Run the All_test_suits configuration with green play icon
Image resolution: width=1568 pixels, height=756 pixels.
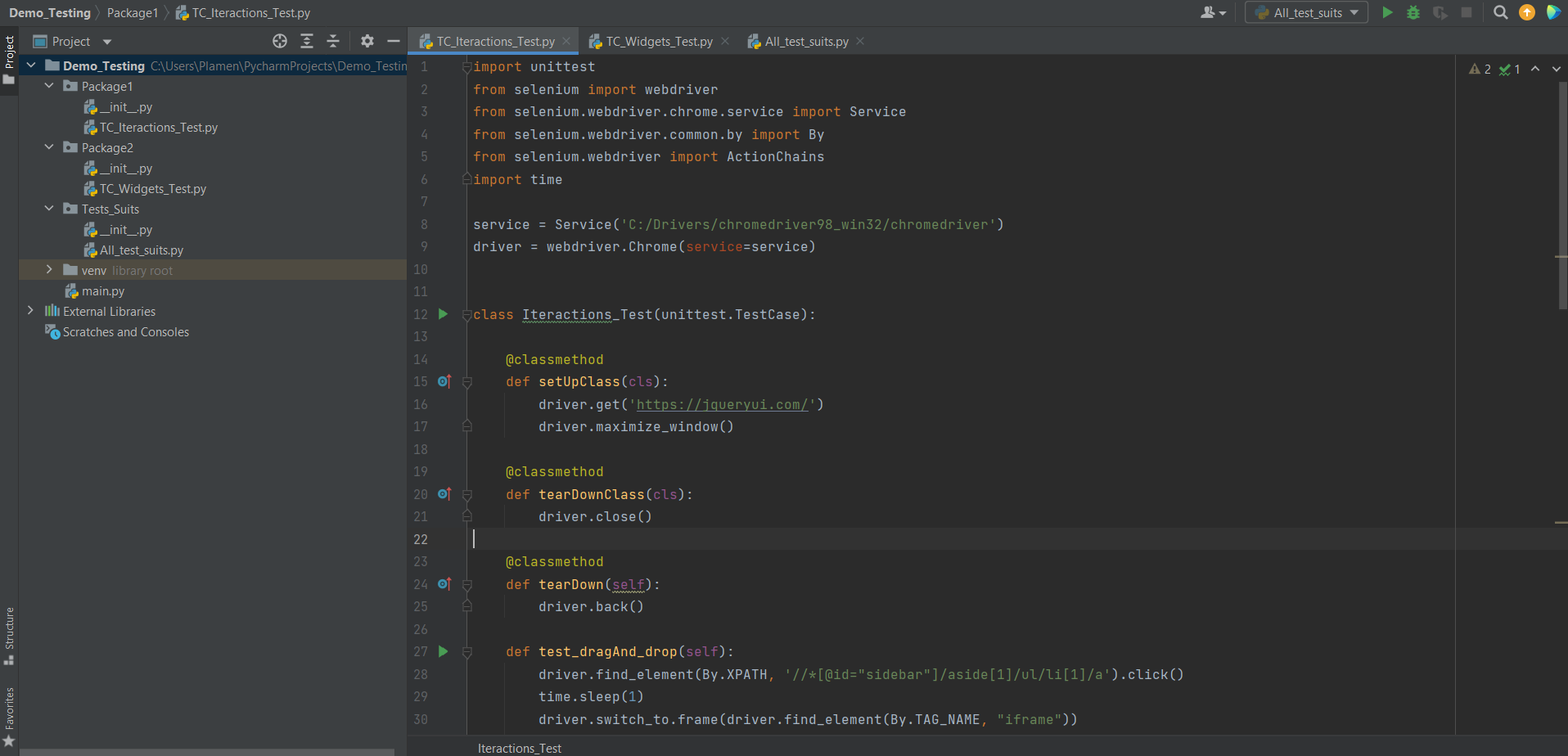(x=1386, y=12)
